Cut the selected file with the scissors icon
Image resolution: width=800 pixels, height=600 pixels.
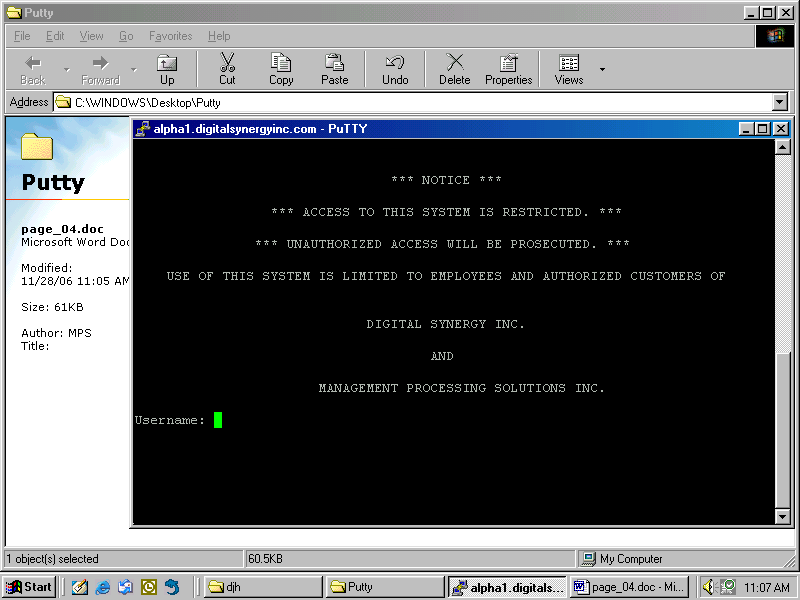click(227, 69)
